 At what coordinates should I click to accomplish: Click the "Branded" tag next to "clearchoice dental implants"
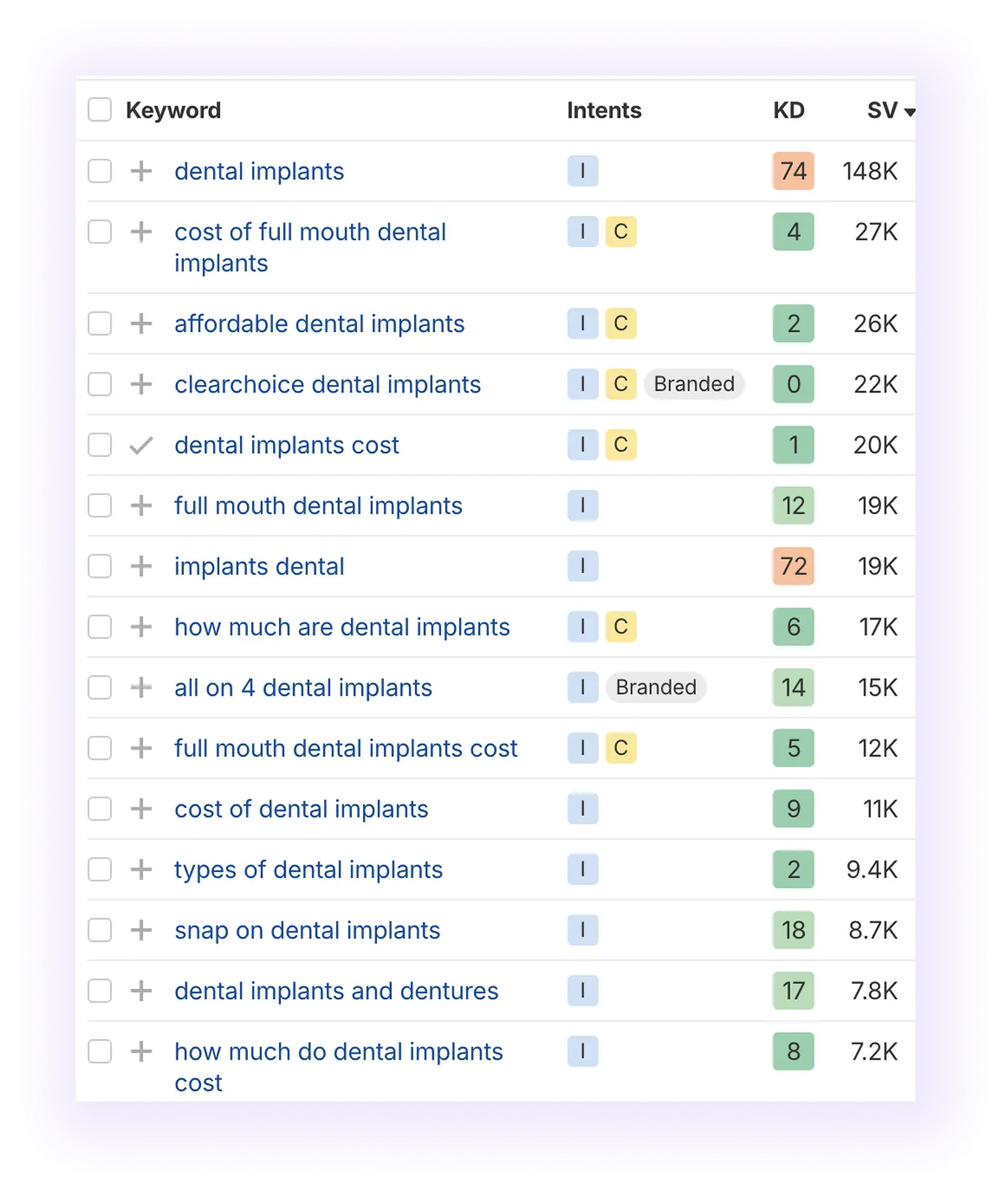[694, 384]
